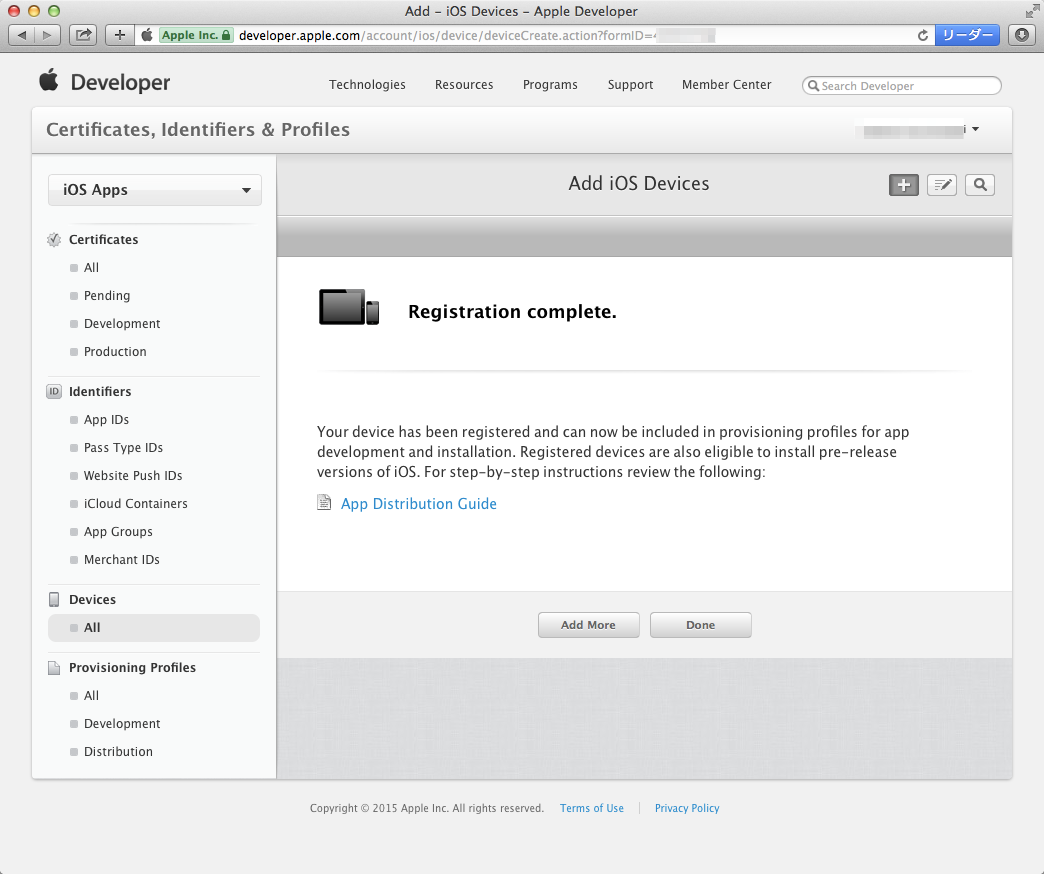
Task: Open the Technologies menu item
Action: click(x=367, y=85)
